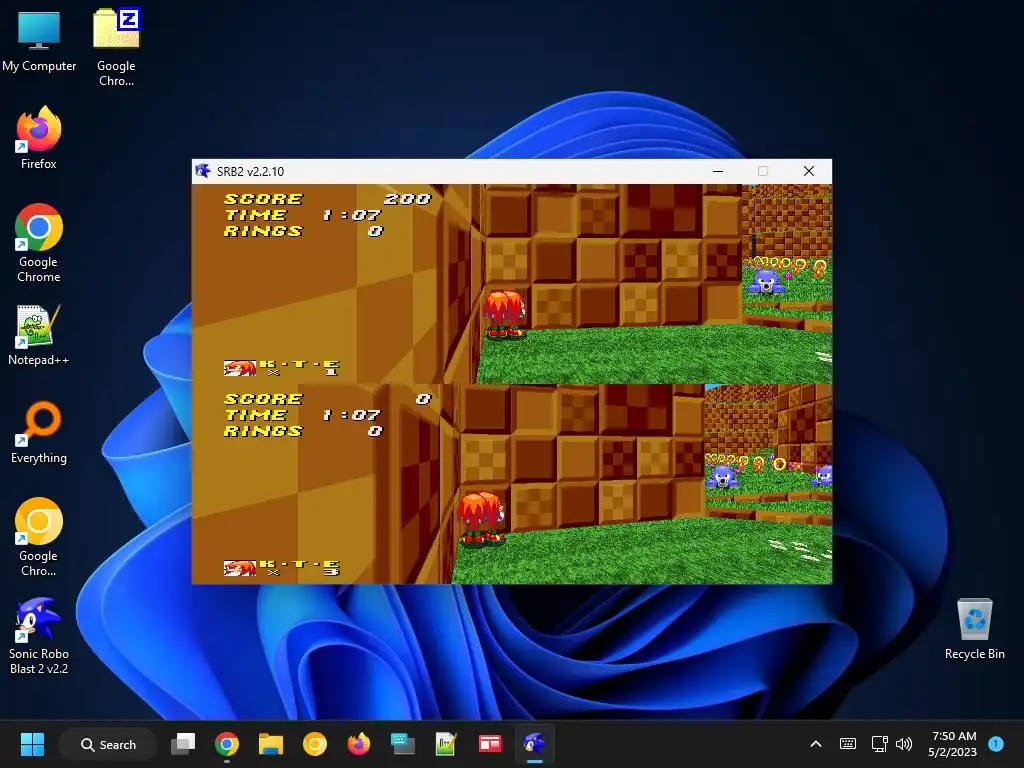Open File Explorer from the taskbar
1024x768 pixels.
coord(270,744)
